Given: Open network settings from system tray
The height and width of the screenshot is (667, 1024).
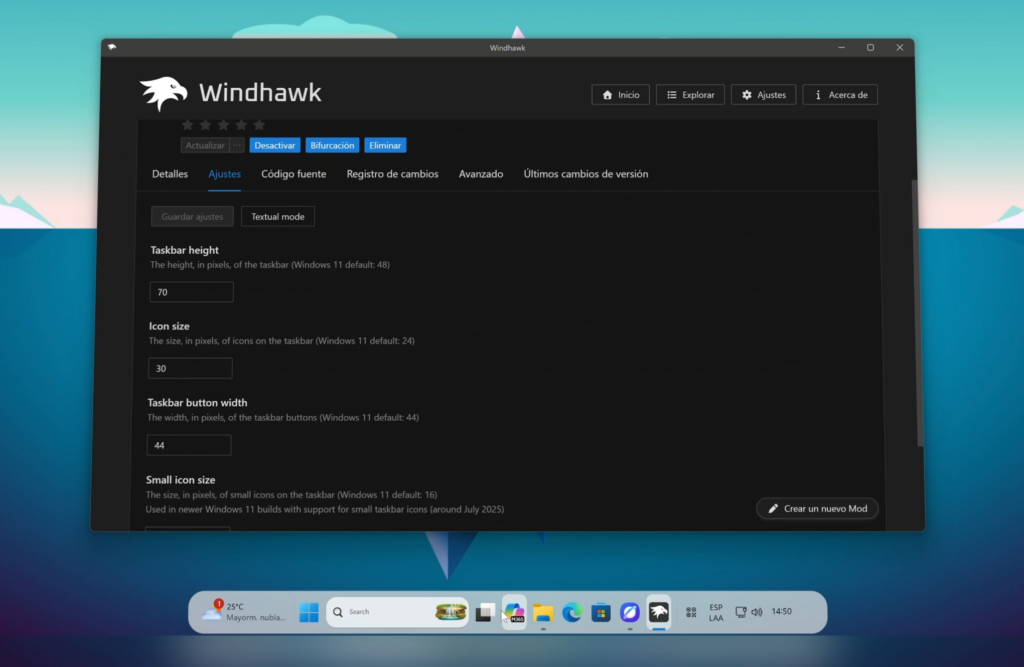Looking at the screenshot, I should [x=741, y=612].
